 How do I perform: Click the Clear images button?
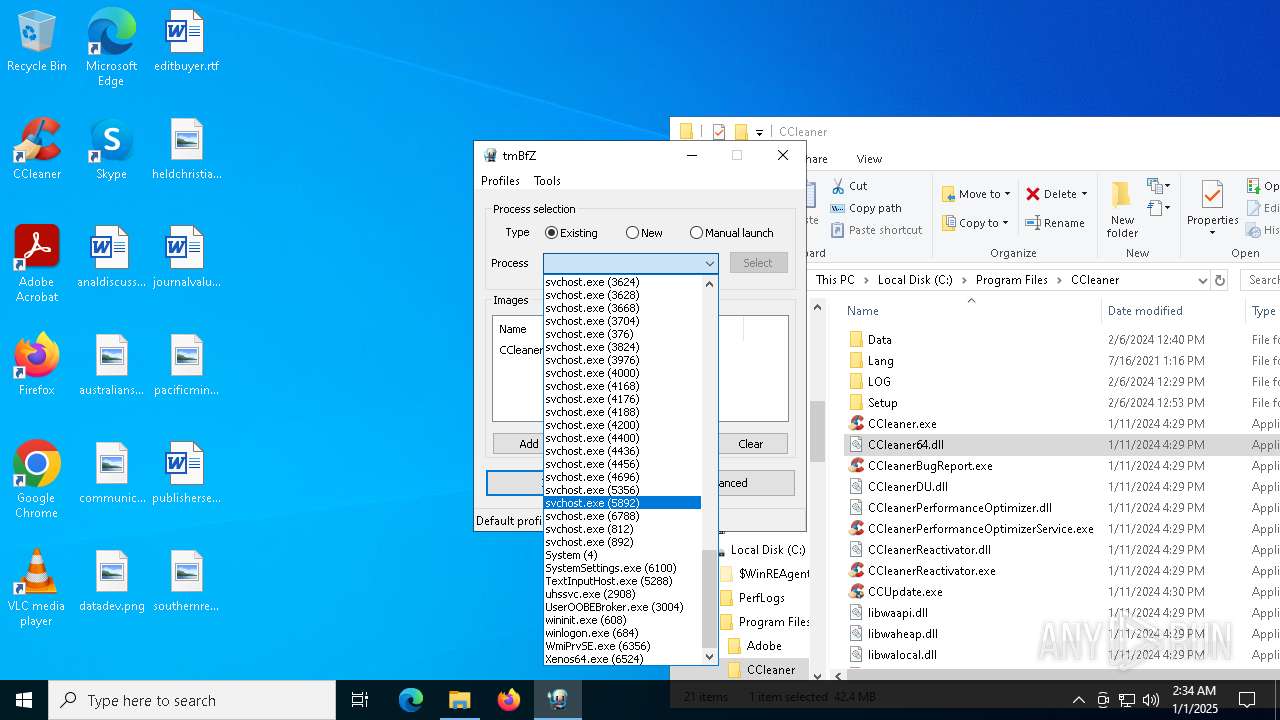(x=750, y=444)
